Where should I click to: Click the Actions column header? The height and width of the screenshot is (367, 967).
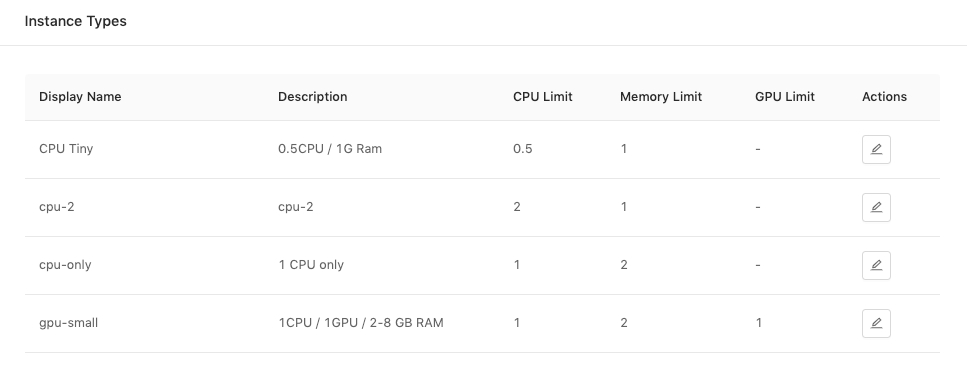coord(884,97)
